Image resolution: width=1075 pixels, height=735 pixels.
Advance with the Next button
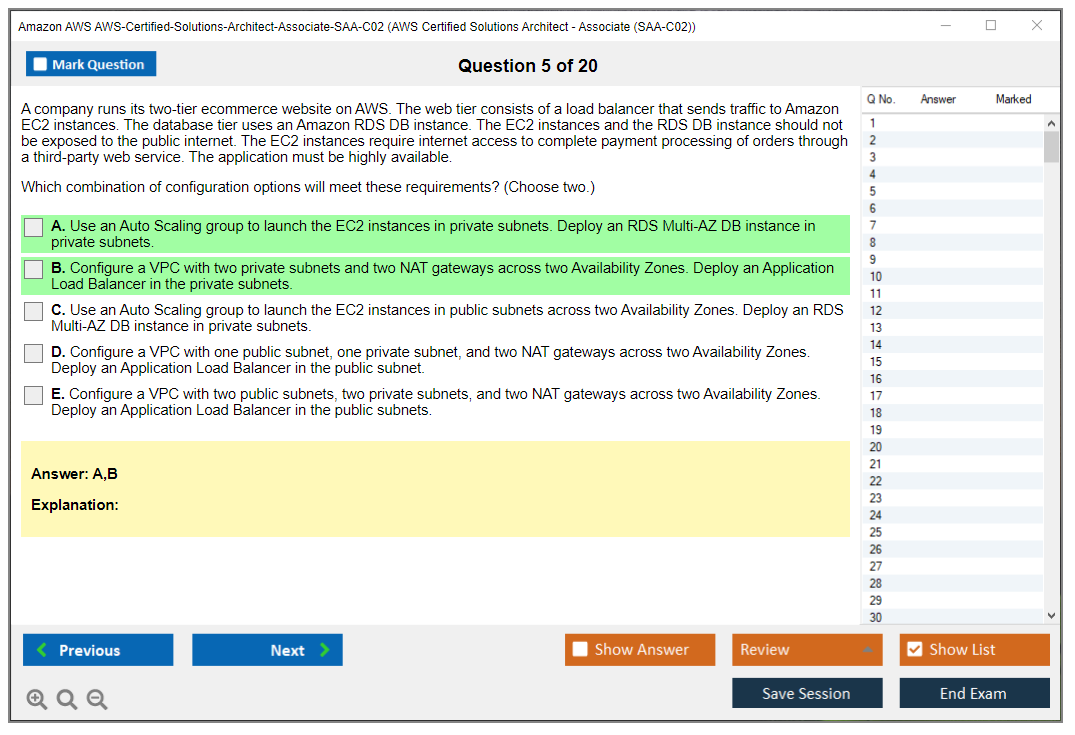click(267, 650)
